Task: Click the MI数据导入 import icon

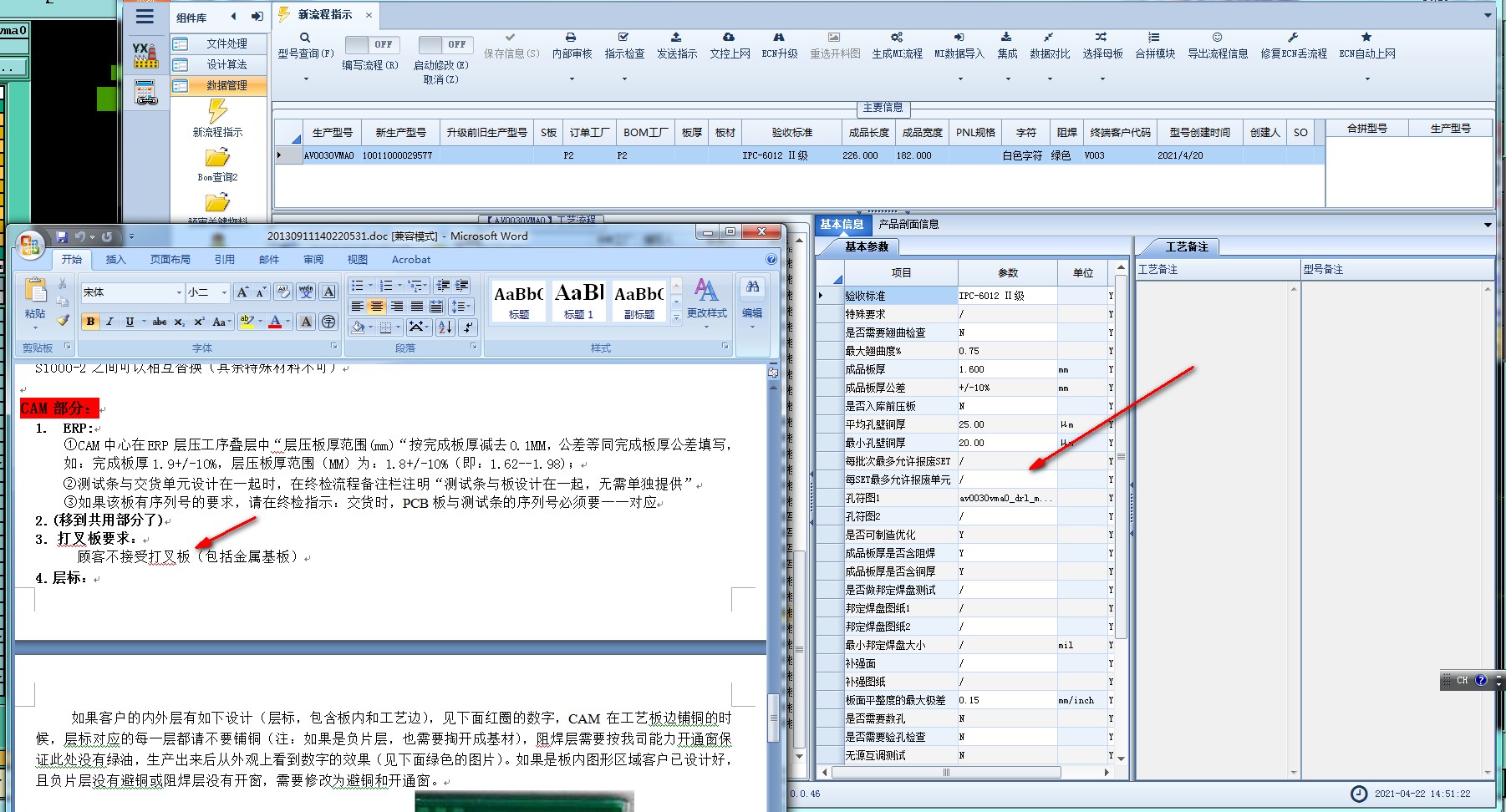Action: 959,38
